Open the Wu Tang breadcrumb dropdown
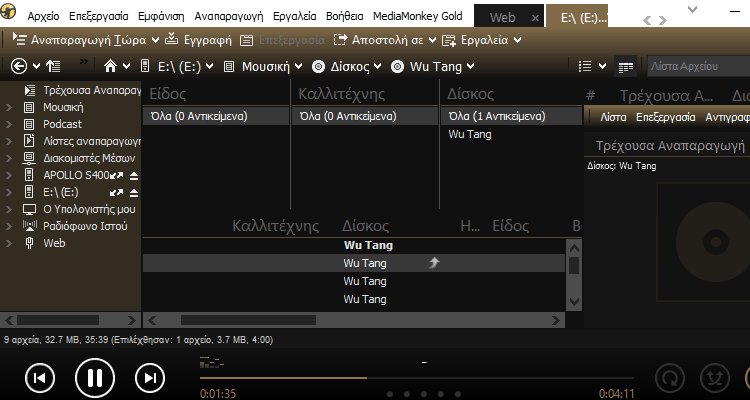 tap(470, 67)
